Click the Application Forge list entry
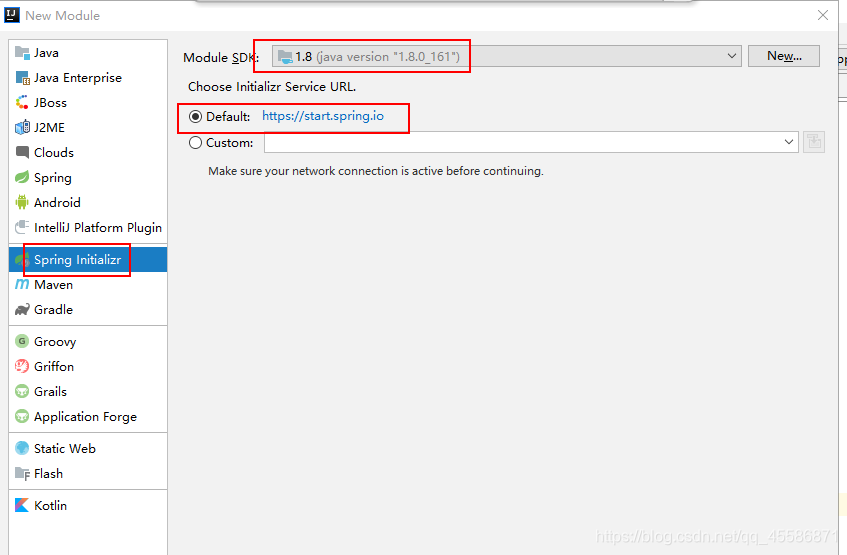The width and height of the screenshot is (847, 555). click(88, 416)
